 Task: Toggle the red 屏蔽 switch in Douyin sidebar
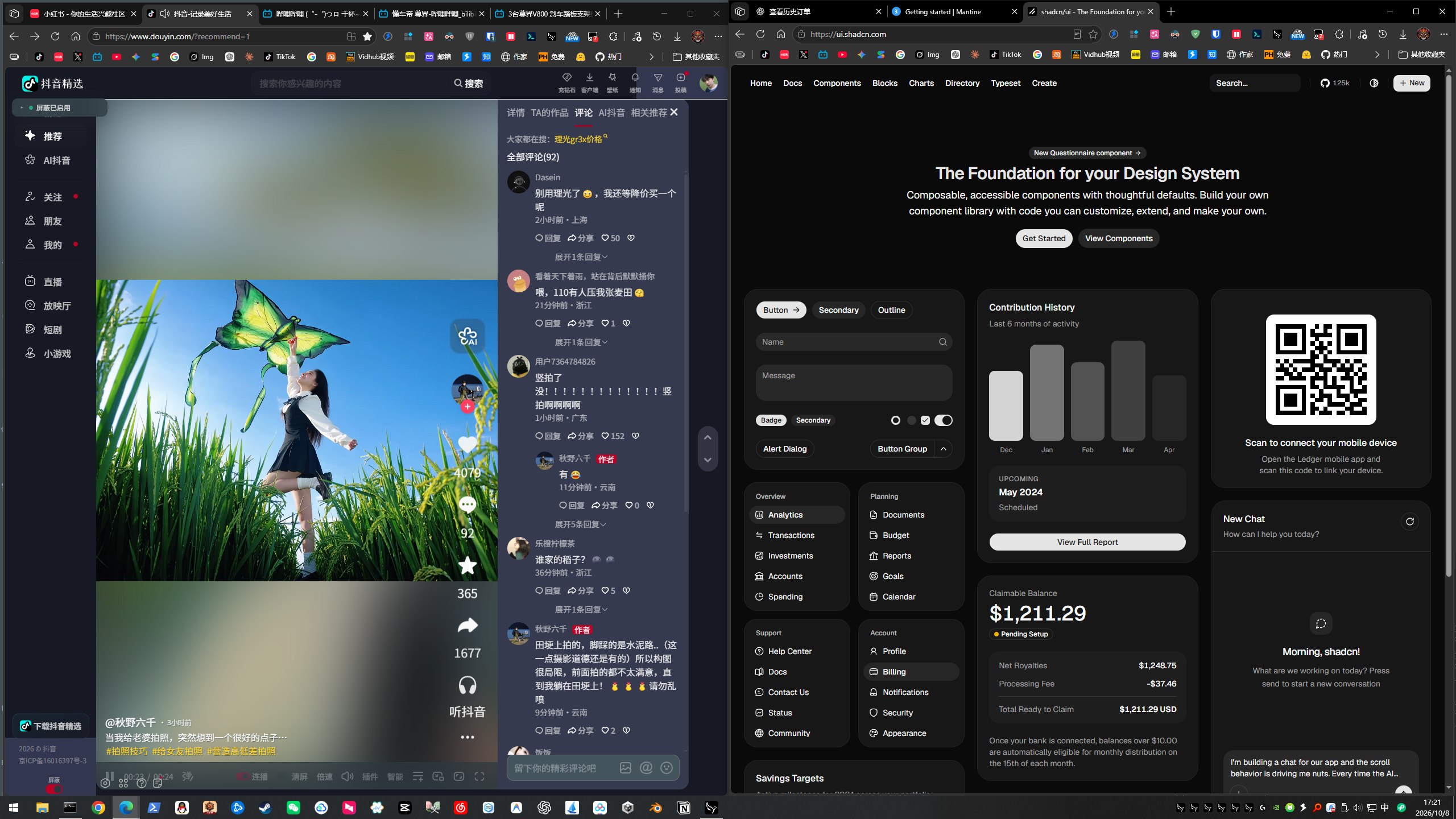point(53,789)
